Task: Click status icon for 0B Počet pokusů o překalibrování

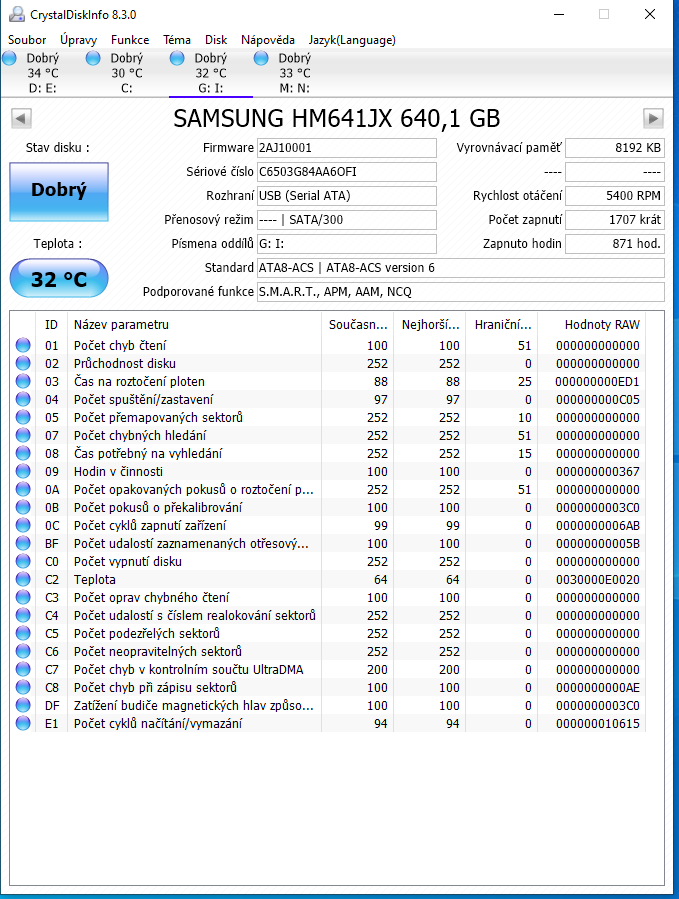Action: (23, 507)
